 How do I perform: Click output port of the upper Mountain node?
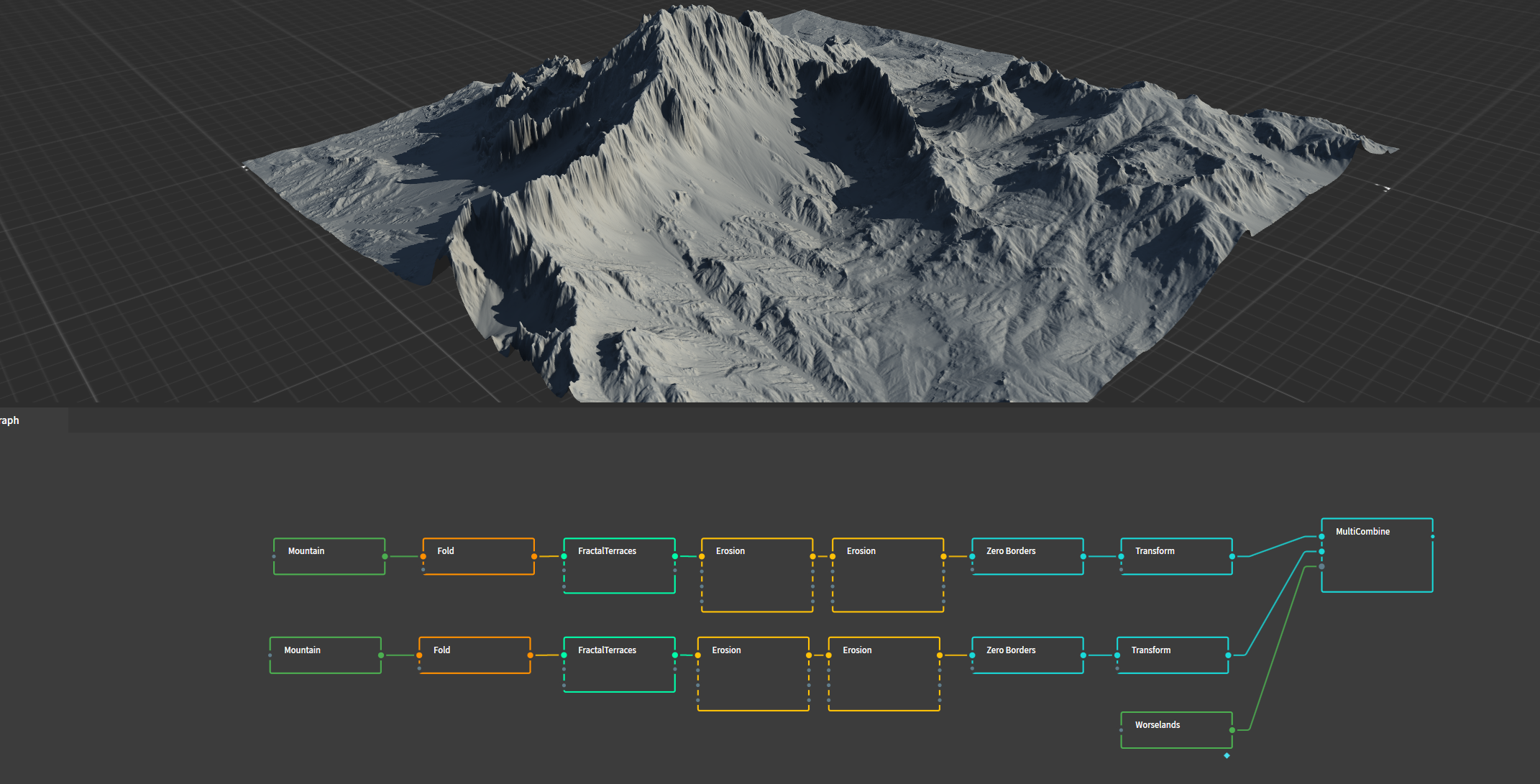click(x=385, y=556)
